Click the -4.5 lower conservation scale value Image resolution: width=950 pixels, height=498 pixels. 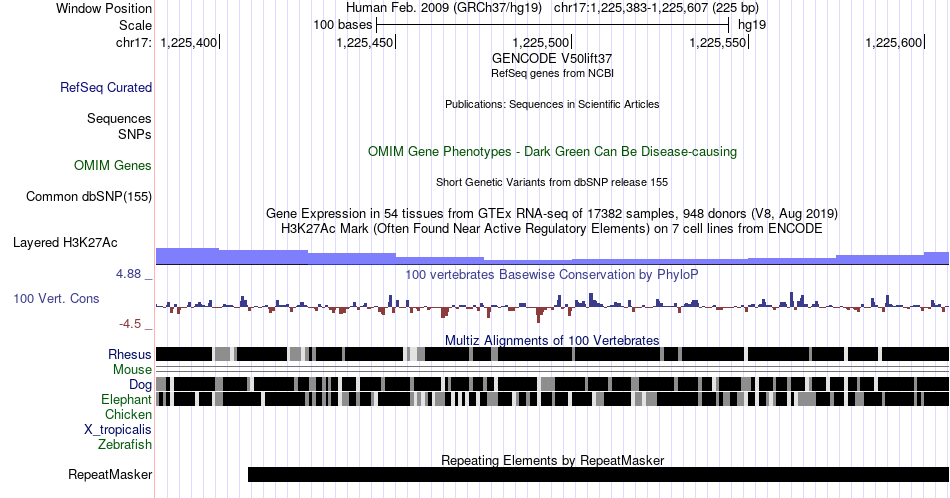coord(130,324)
